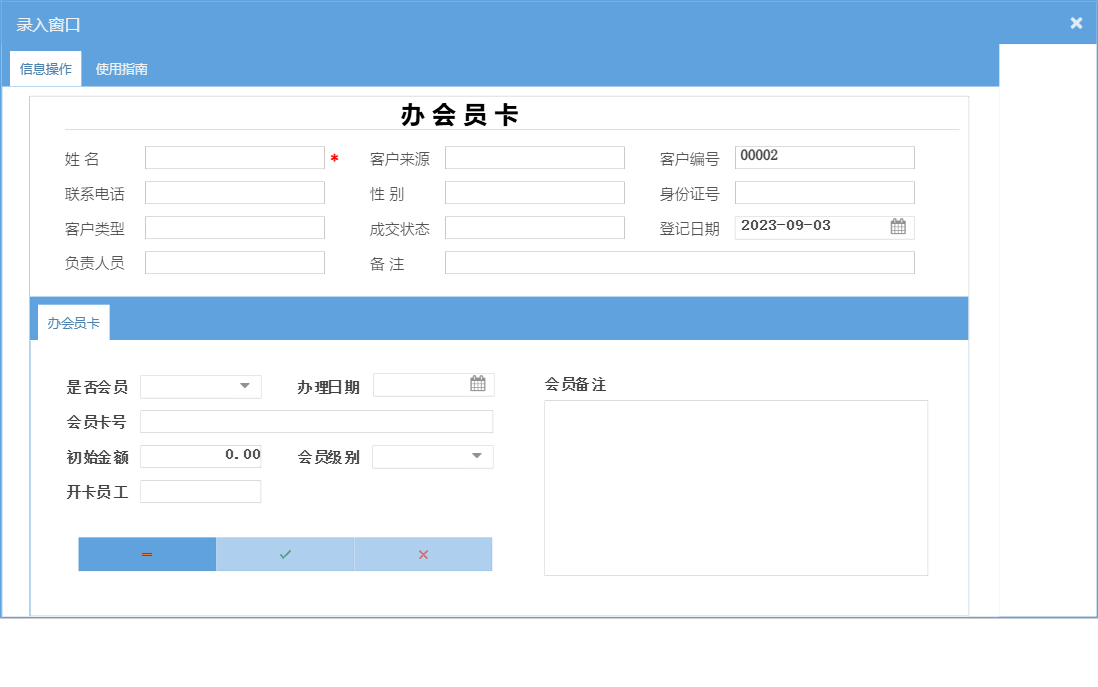The width and height of the screenshot is (1098, 687).
Task: Click the green checkmark save button
Action: [285, 554]
